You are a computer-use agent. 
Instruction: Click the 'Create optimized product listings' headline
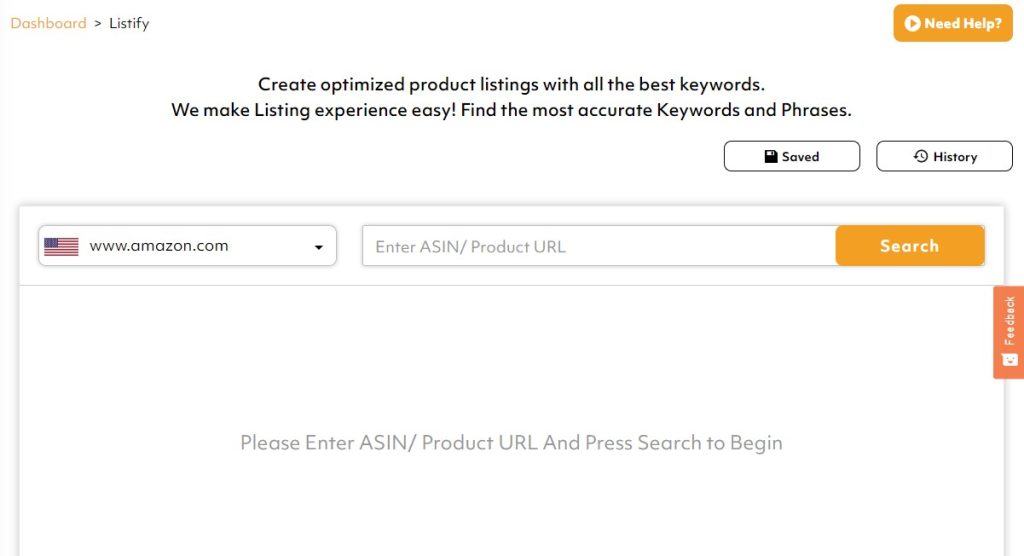coord(511,84)
